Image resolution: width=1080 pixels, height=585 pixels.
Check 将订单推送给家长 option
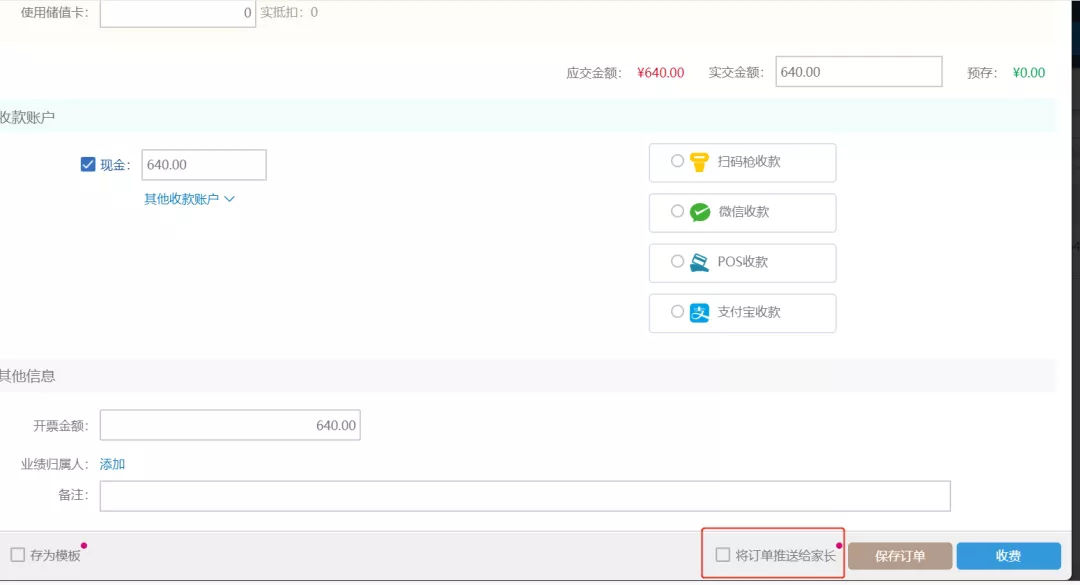point(723,555)
